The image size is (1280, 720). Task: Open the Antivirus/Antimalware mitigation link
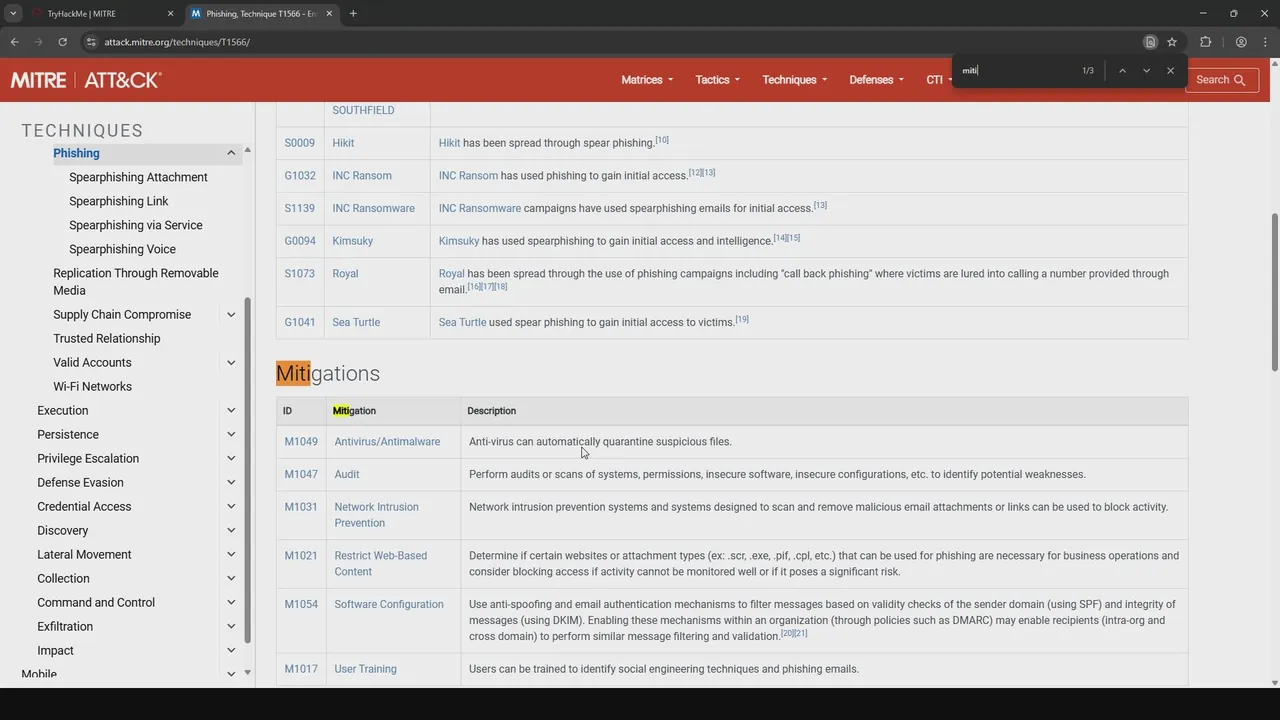[387, 442]
